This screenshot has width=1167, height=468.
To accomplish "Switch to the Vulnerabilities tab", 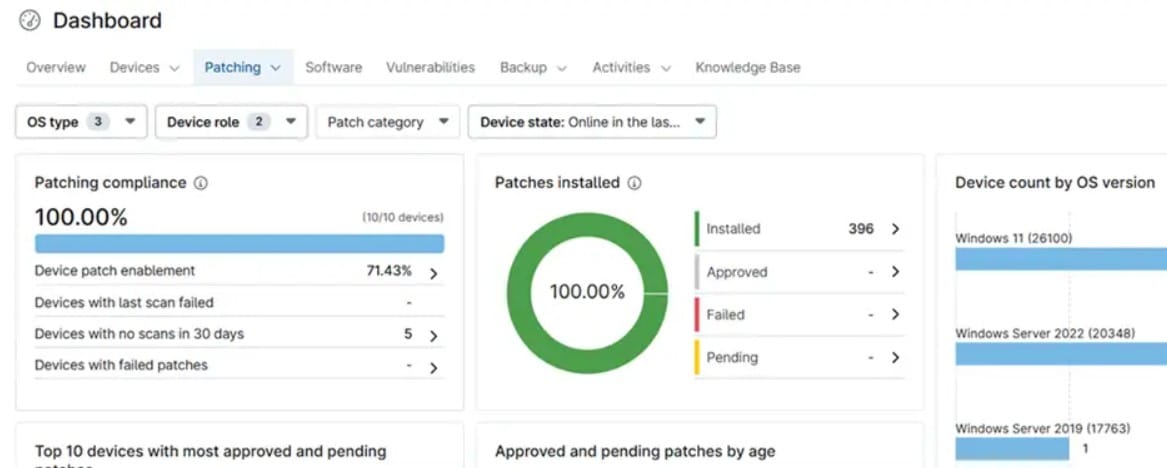I will [x=430, y=67].
